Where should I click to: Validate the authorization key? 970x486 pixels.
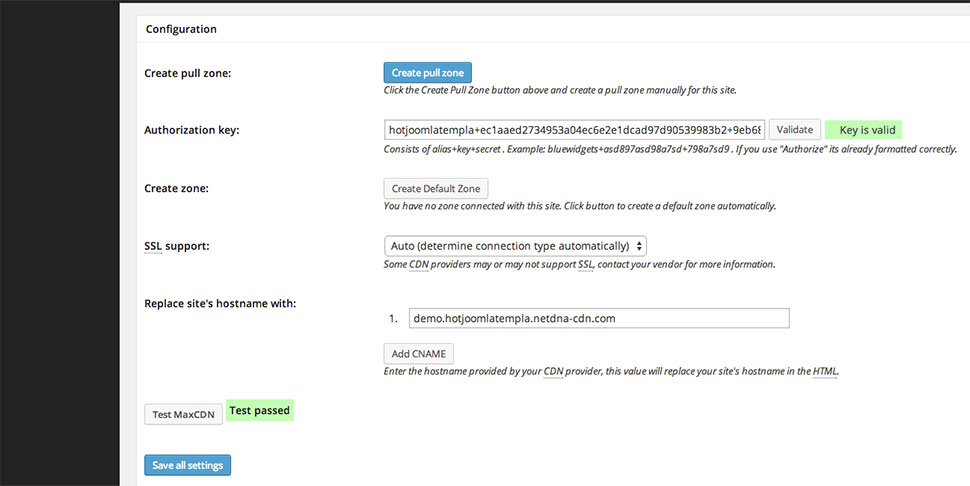click(795, 130)
